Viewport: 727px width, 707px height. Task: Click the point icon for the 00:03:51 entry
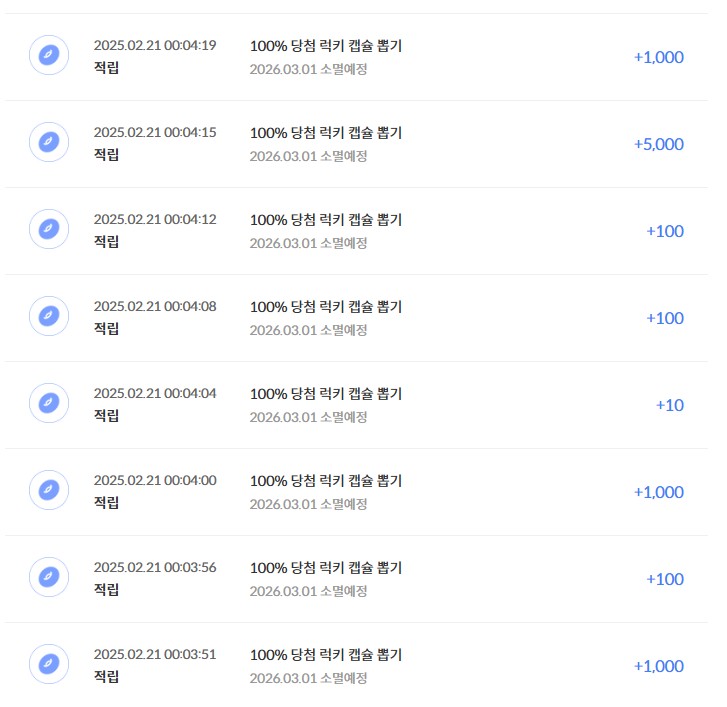pos(49,664)
